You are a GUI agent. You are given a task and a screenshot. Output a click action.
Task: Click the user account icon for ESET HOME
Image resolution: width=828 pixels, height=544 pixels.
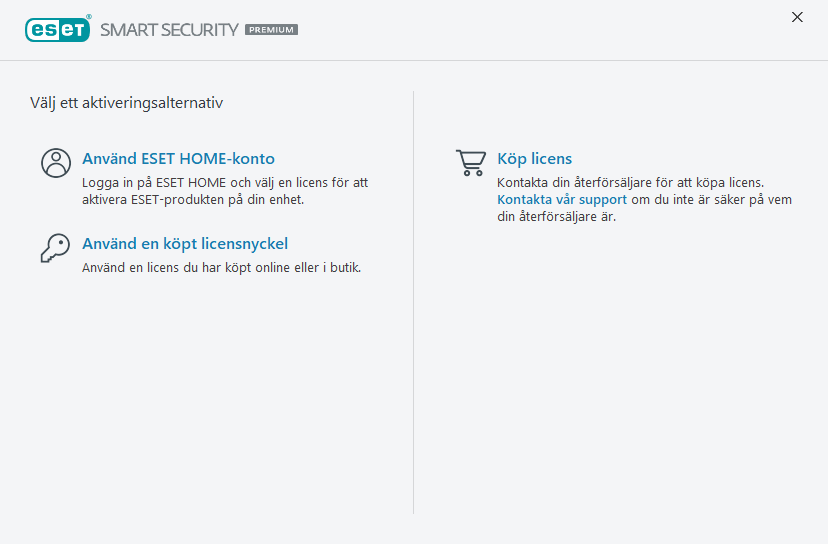coord(56,163)
